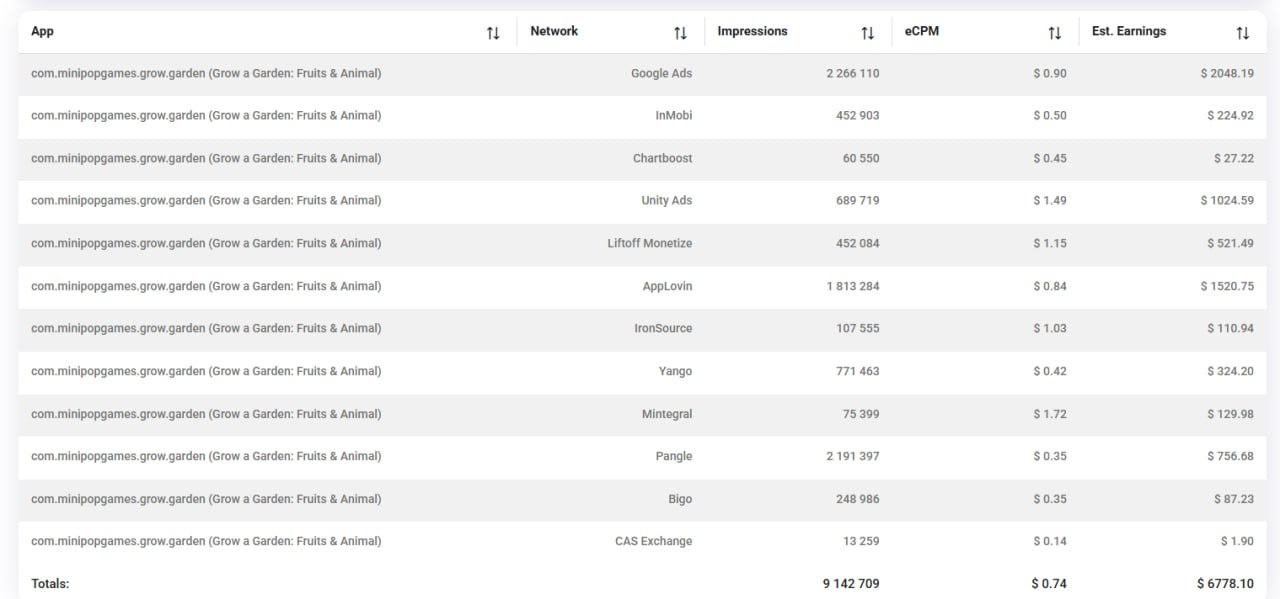Select the Unity Ads network cell

666,200
